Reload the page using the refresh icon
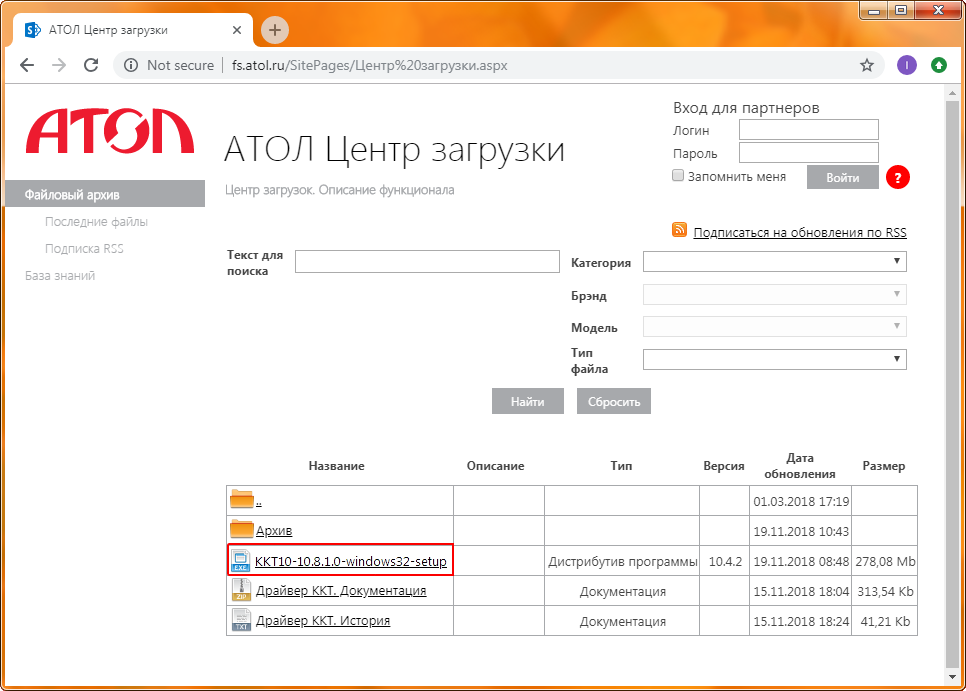This screenshot has width=966, height=691. (x=91, y=65)
